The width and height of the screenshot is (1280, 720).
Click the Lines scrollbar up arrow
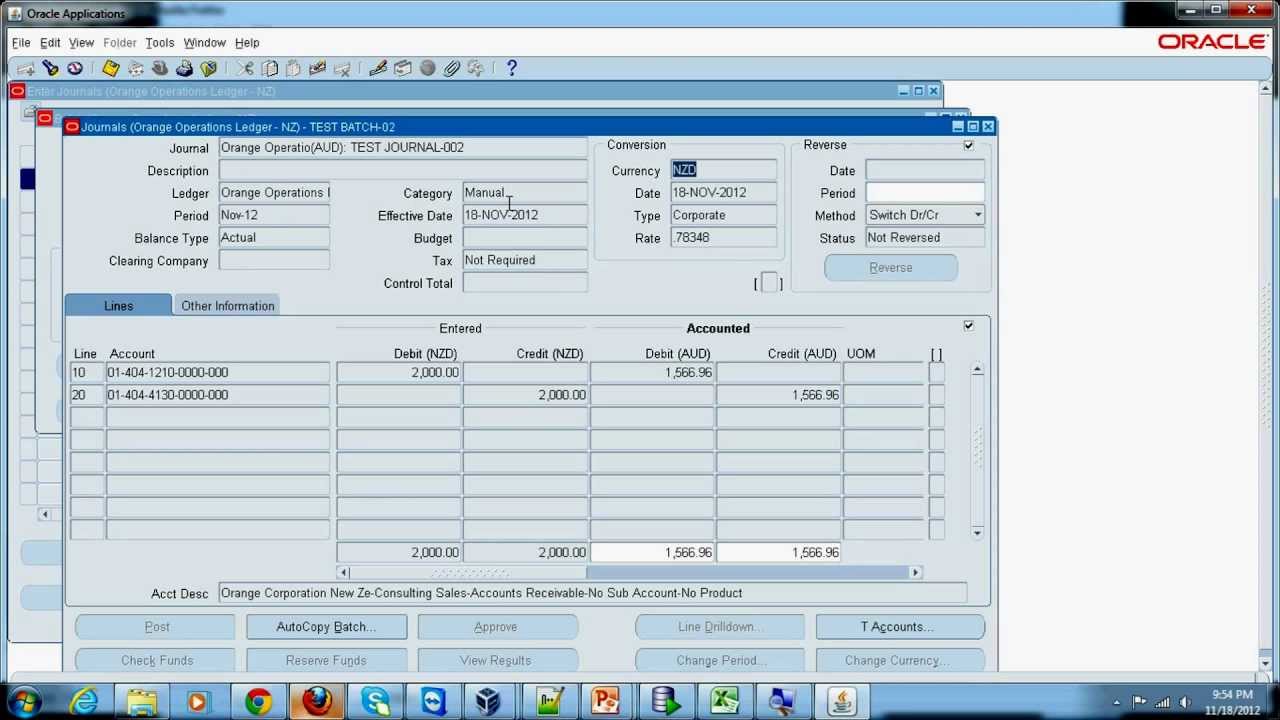(x=977, y=370)
